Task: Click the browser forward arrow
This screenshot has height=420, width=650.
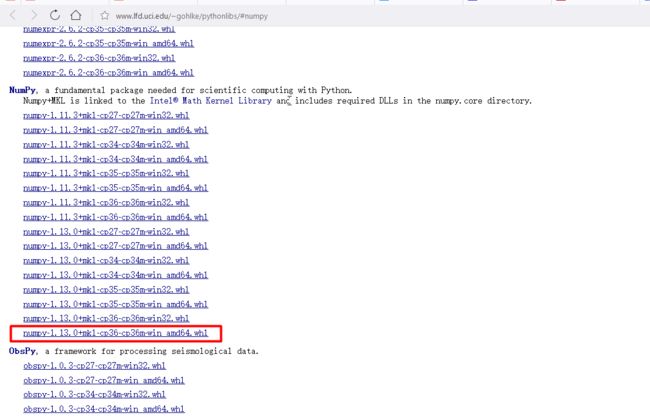Action: coord(34,16)
